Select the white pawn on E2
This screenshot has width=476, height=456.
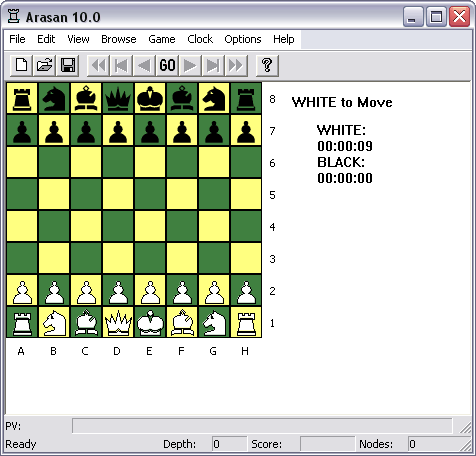coord(150,290)
